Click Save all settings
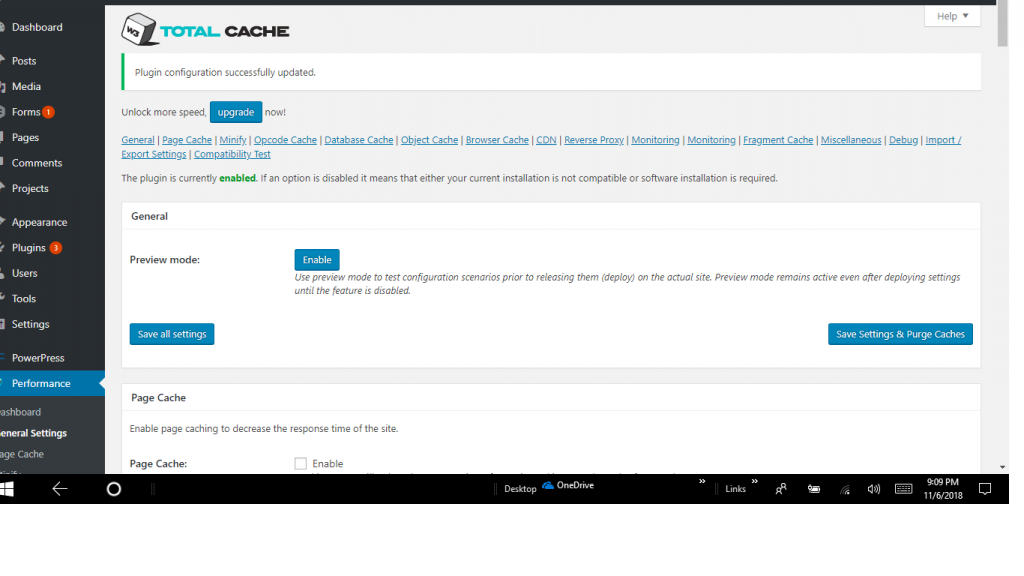Image resolution: width=1024 pixels, height=576 pixels. (x=172, y=334)
